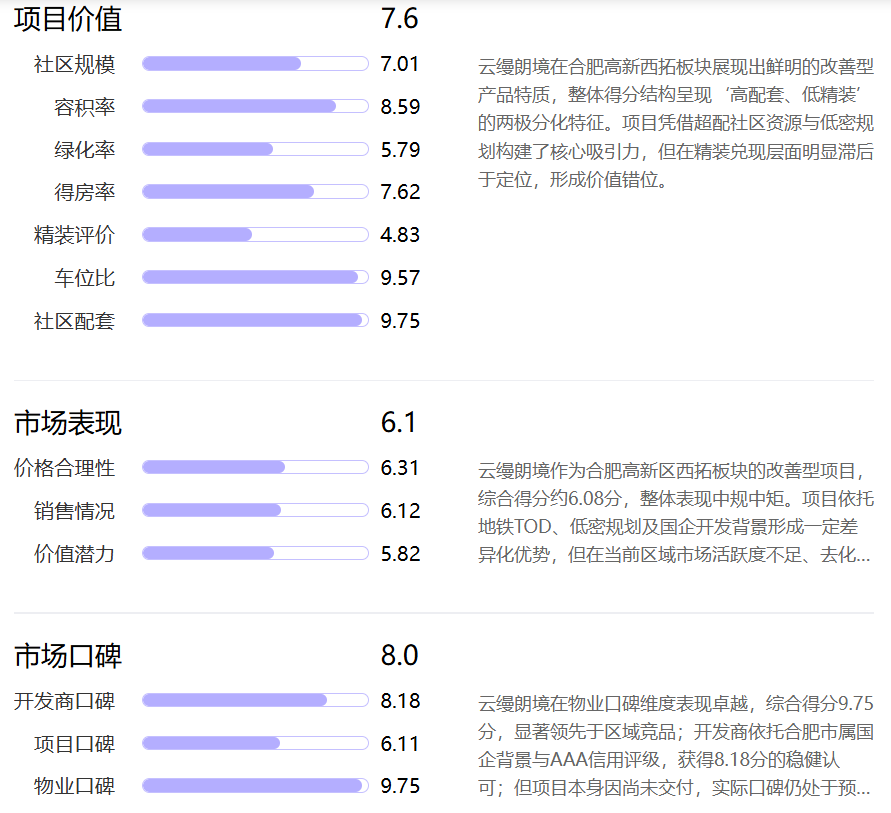Click the 销售情况 progress bar

pos(255,510)
